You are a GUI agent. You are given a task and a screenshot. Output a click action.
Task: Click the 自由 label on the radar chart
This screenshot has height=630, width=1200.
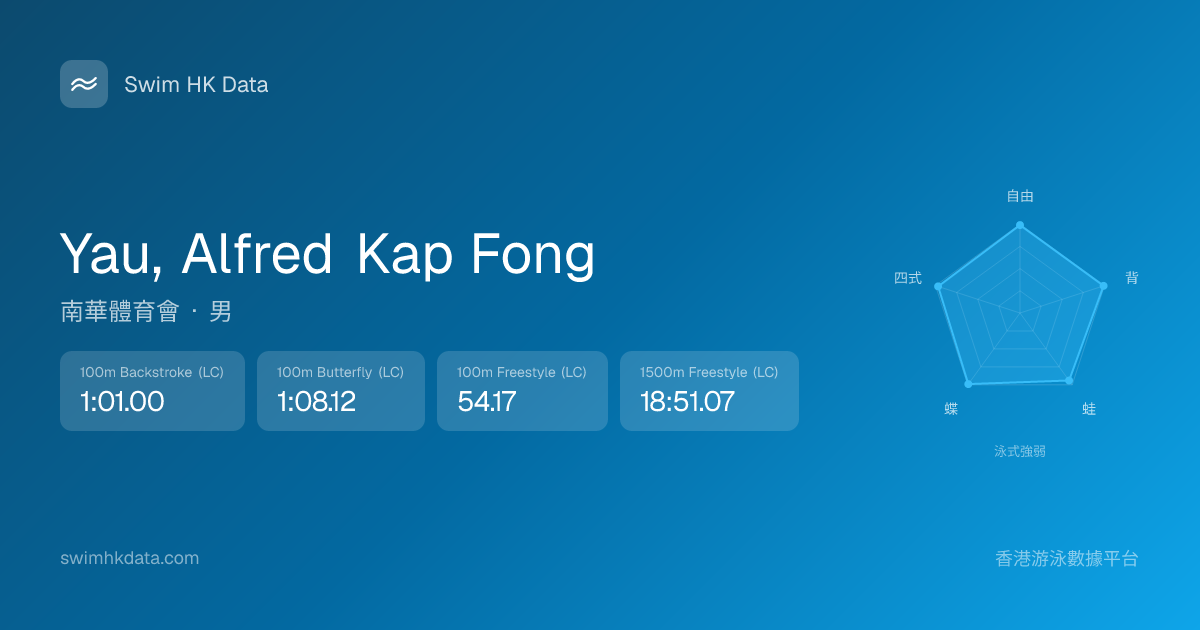[1020, 197]
